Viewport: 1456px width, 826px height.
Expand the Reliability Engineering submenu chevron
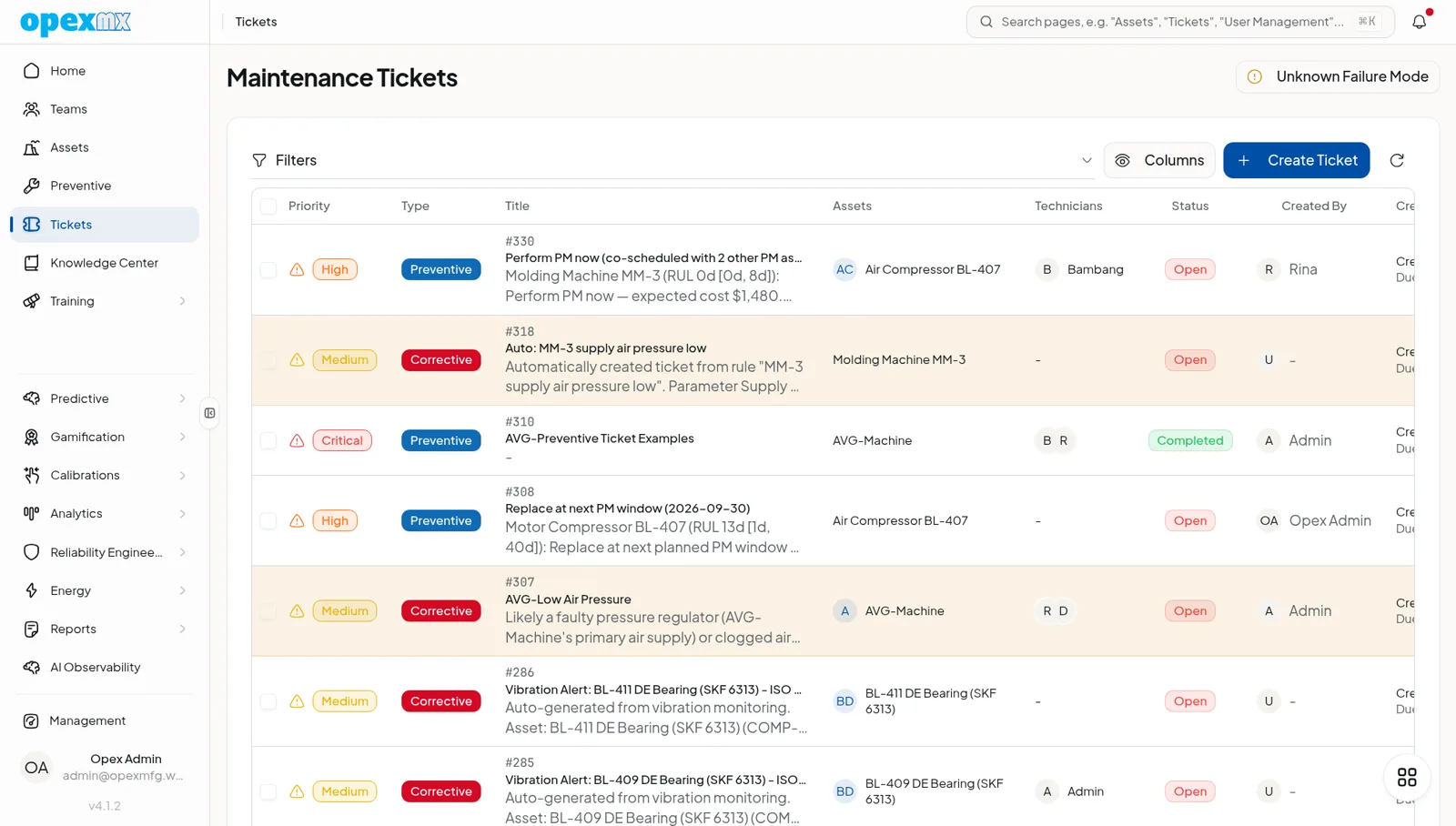[182, 552]
